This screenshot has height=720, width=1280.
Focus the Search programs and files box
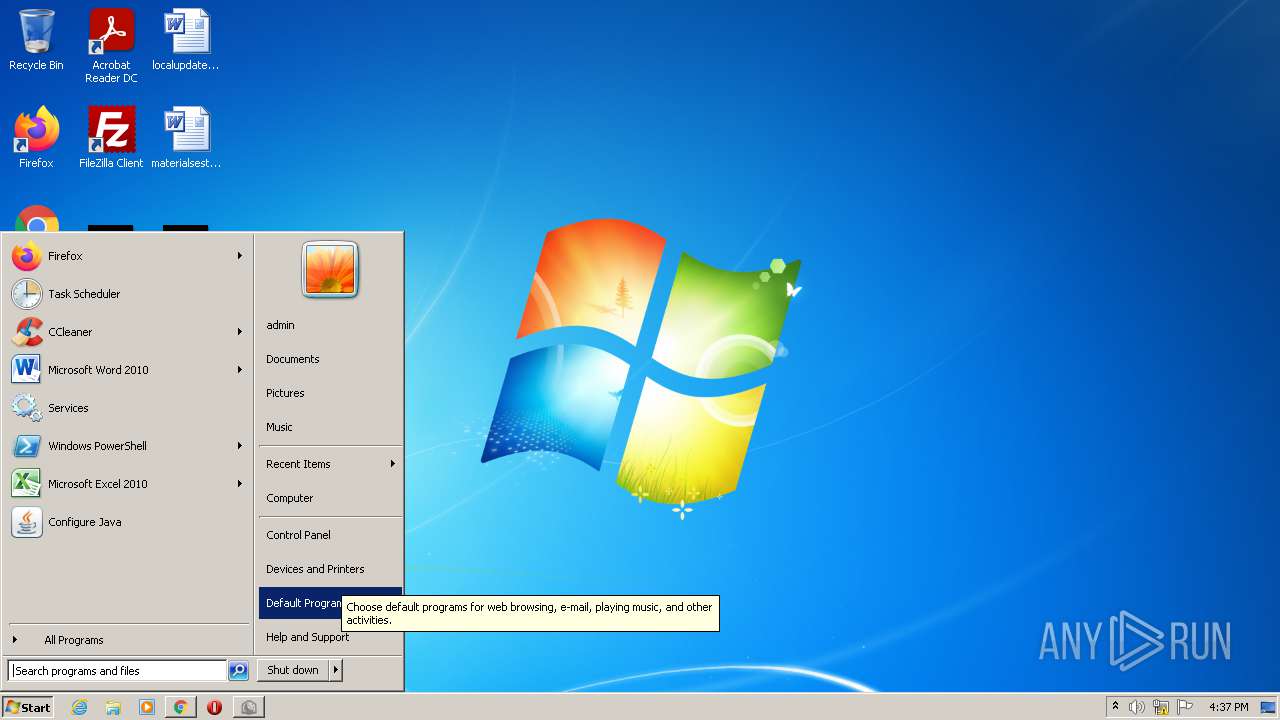117,671
